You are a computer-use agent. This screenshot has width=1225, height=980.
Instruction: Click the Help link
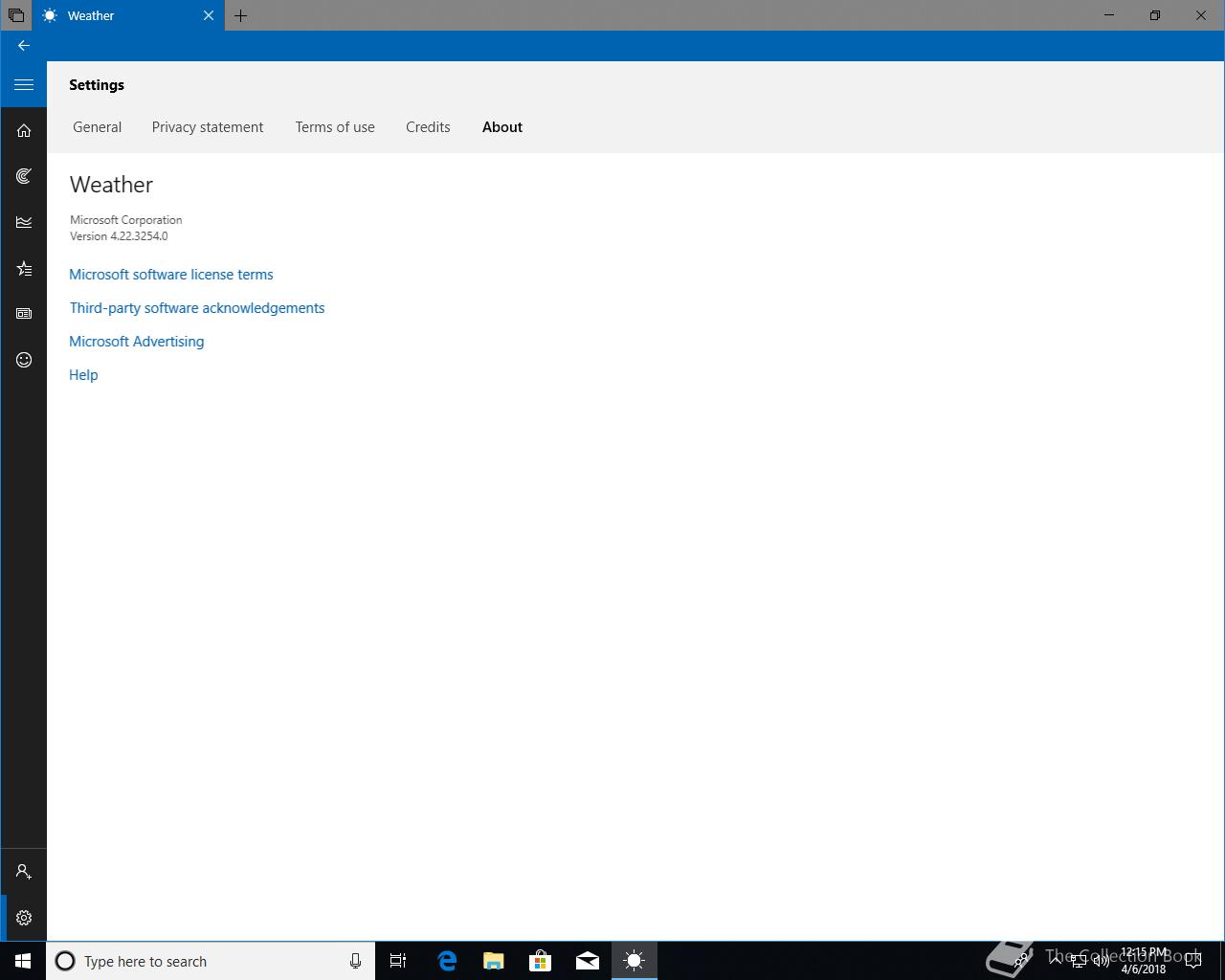[x=83, y=375]
